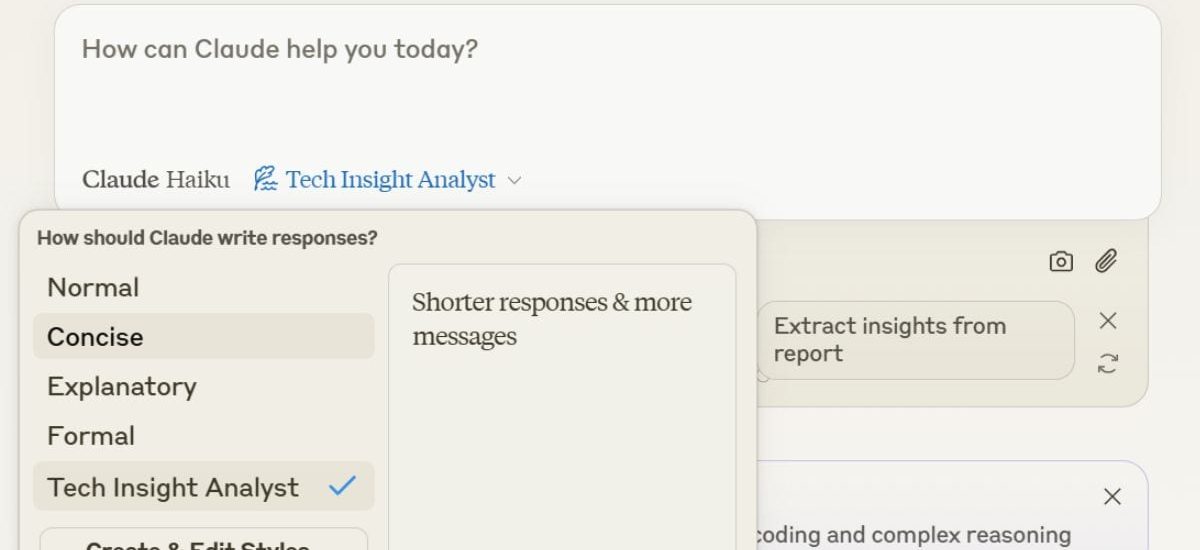This screenshot has width=1200, height=550.
Task: Refresh suggestions with the cycle arrows icon
Action: 1107,363
